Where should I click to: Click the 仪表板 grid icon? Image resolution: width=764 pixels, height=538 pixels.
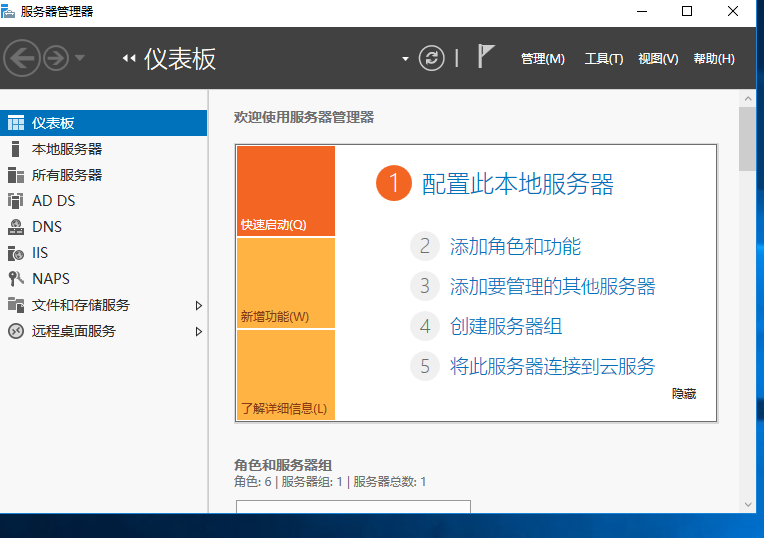pyautogui.click(x=16, y=123)
